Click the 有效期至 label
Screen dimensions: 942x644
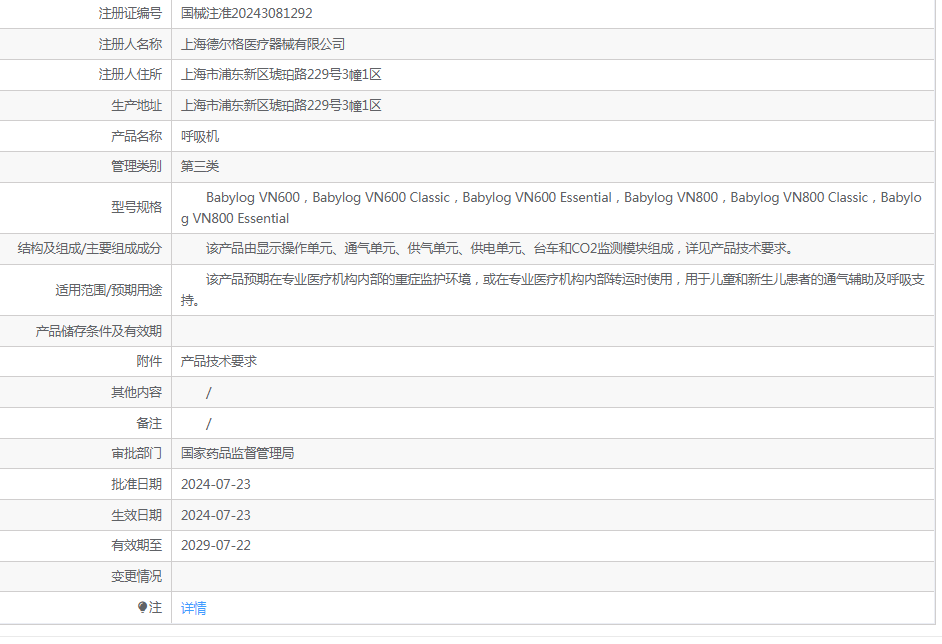pos(136,545)
